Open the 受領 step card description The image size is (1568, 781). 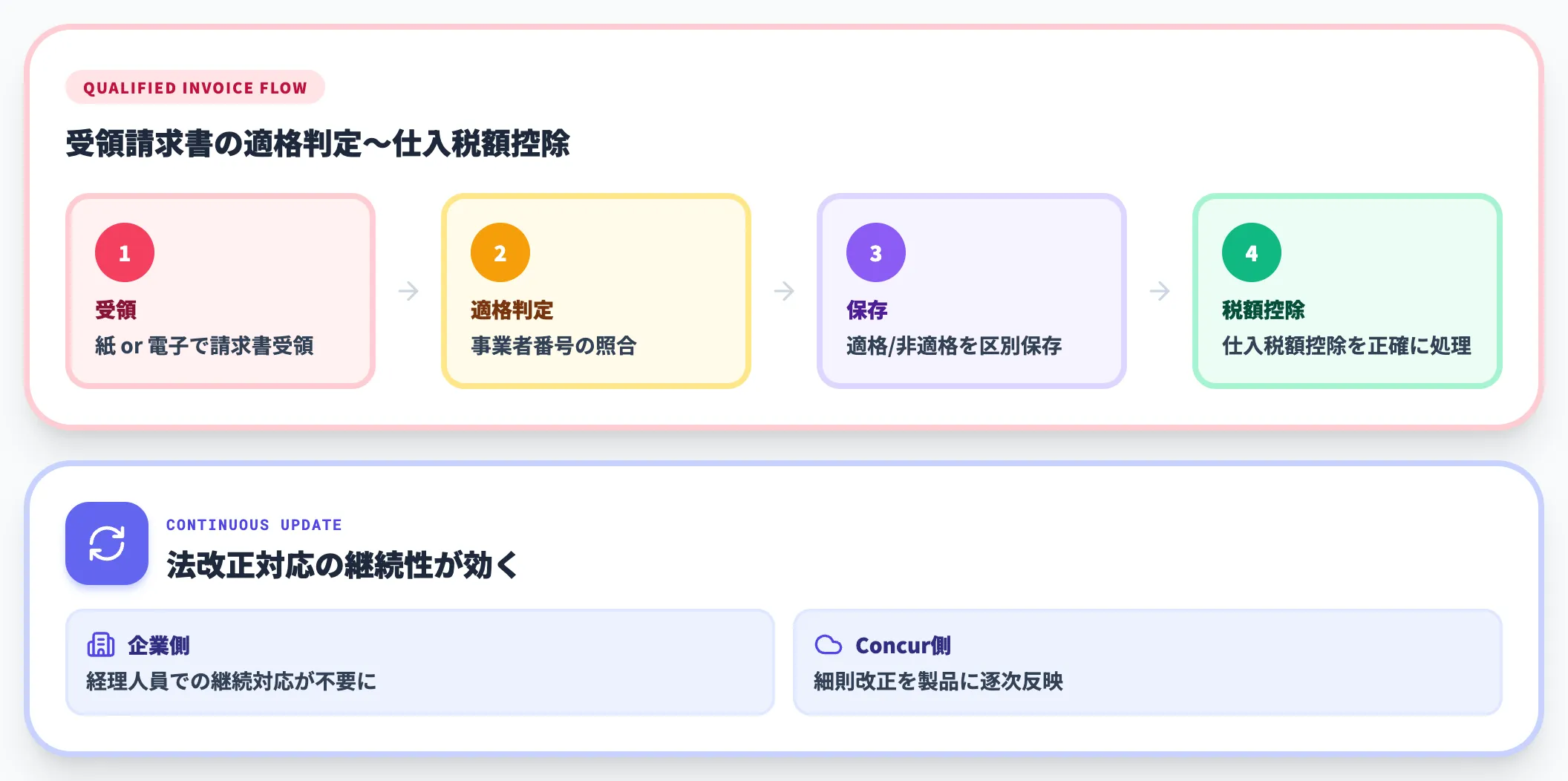204,346
